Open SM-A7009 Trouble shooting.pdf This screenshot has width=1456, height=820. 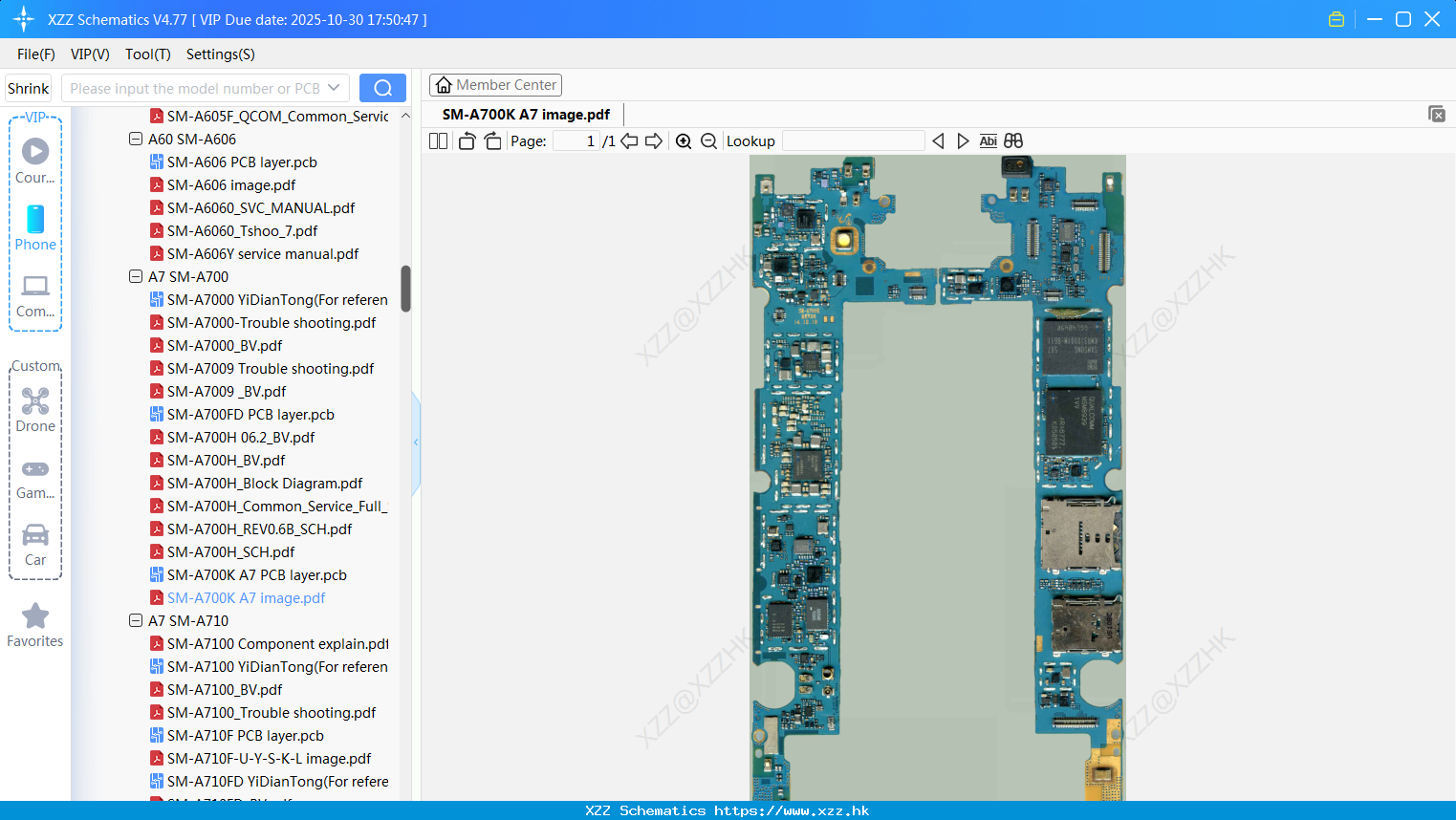[x=271, y=369]
